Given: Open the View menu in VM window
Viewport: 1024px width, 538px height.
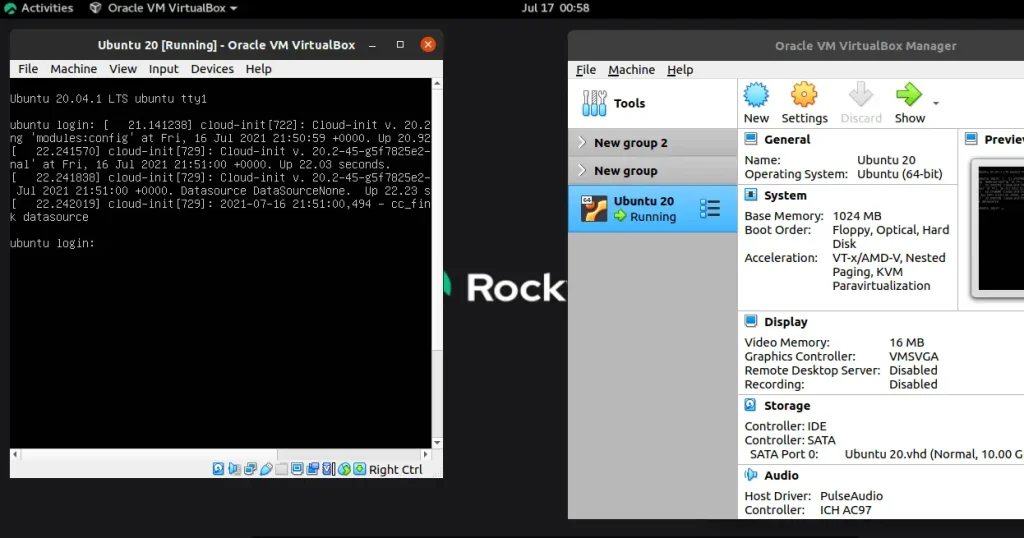Looking at the screenshot, I should 123,69.
